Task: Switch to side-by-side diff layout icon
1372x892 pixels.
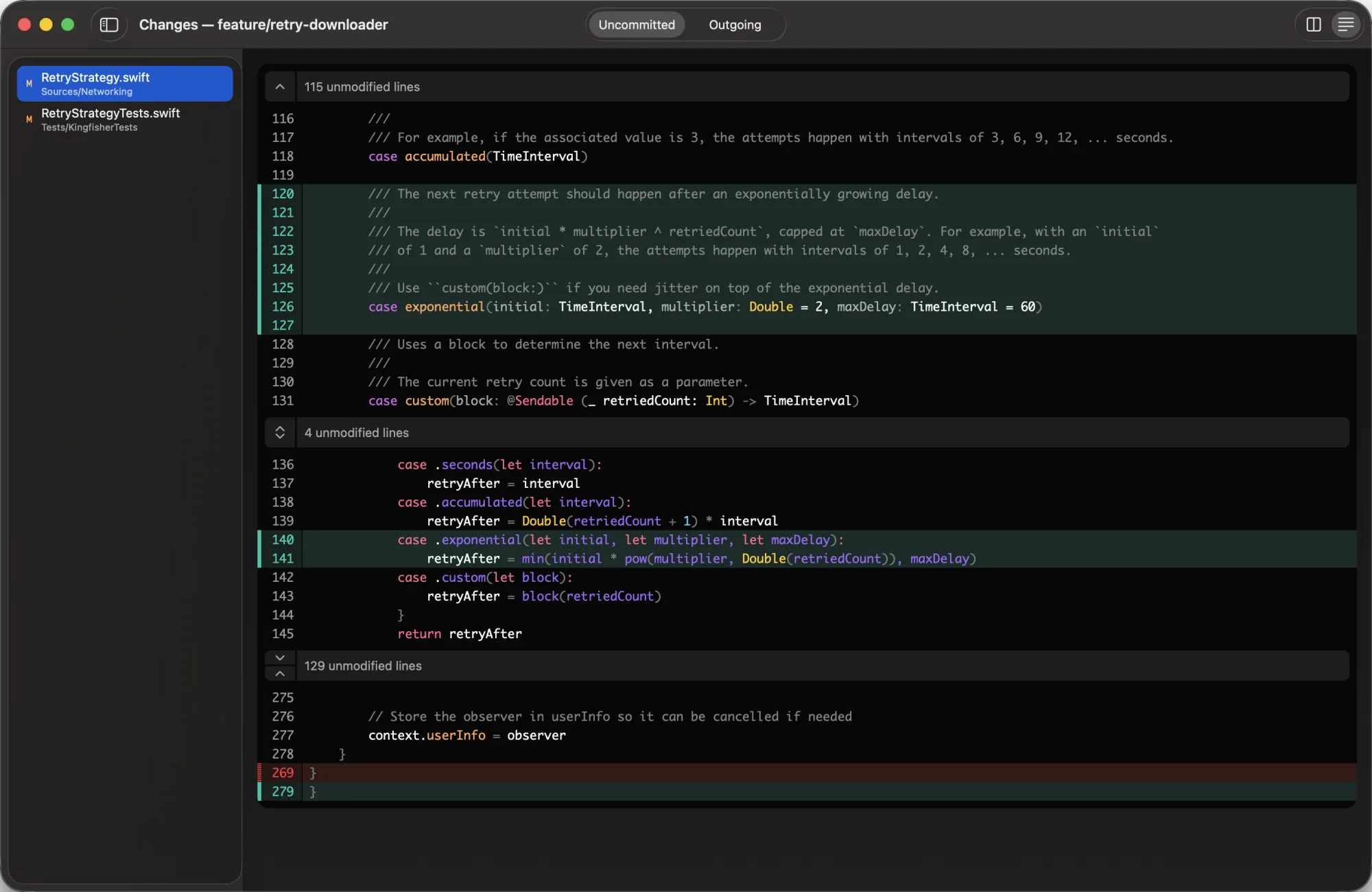Action: click(x=1314, y=25)
